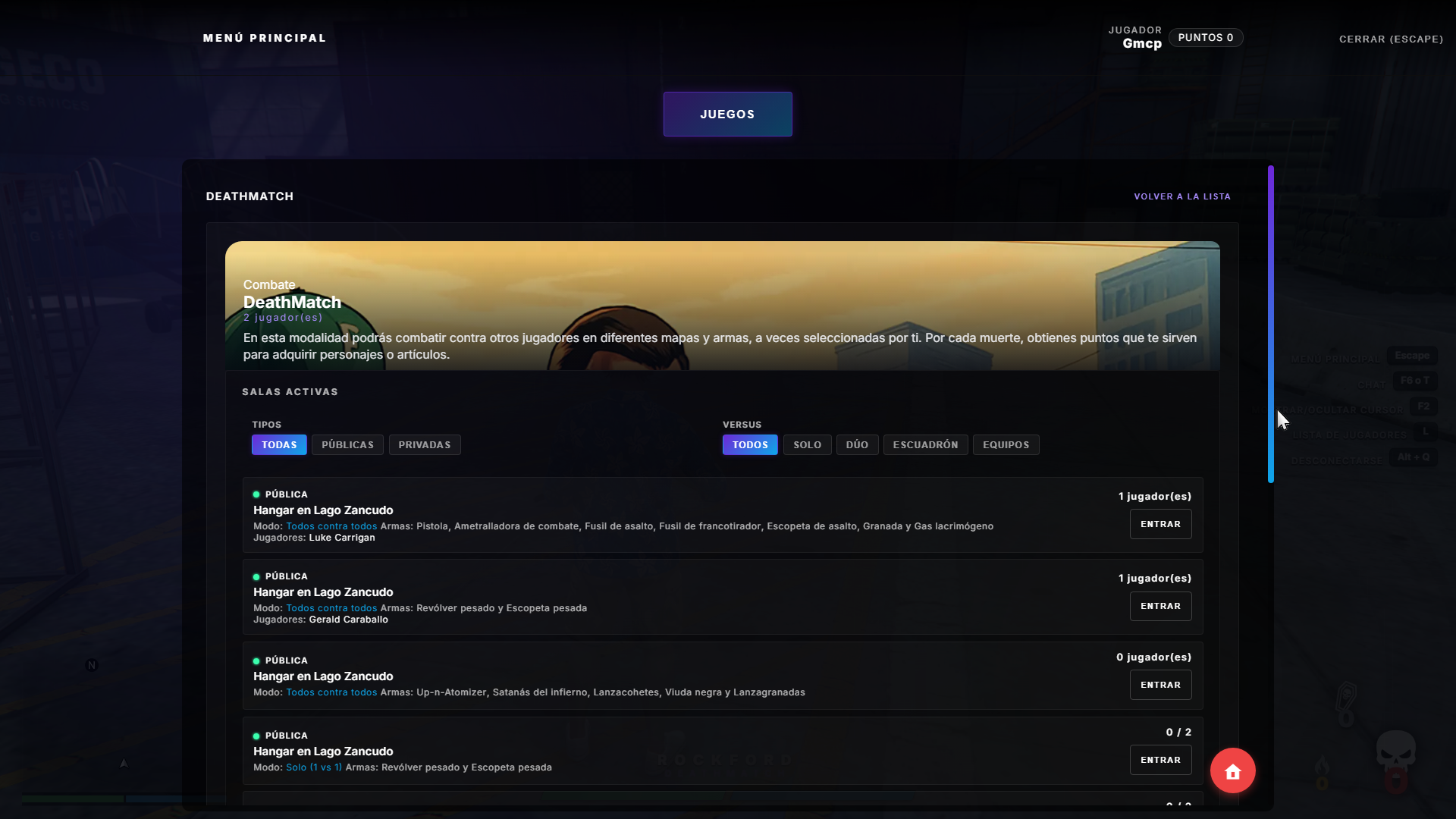
Task: Enter the Solo 1 vs 1 room
Action: [1160, 760]
